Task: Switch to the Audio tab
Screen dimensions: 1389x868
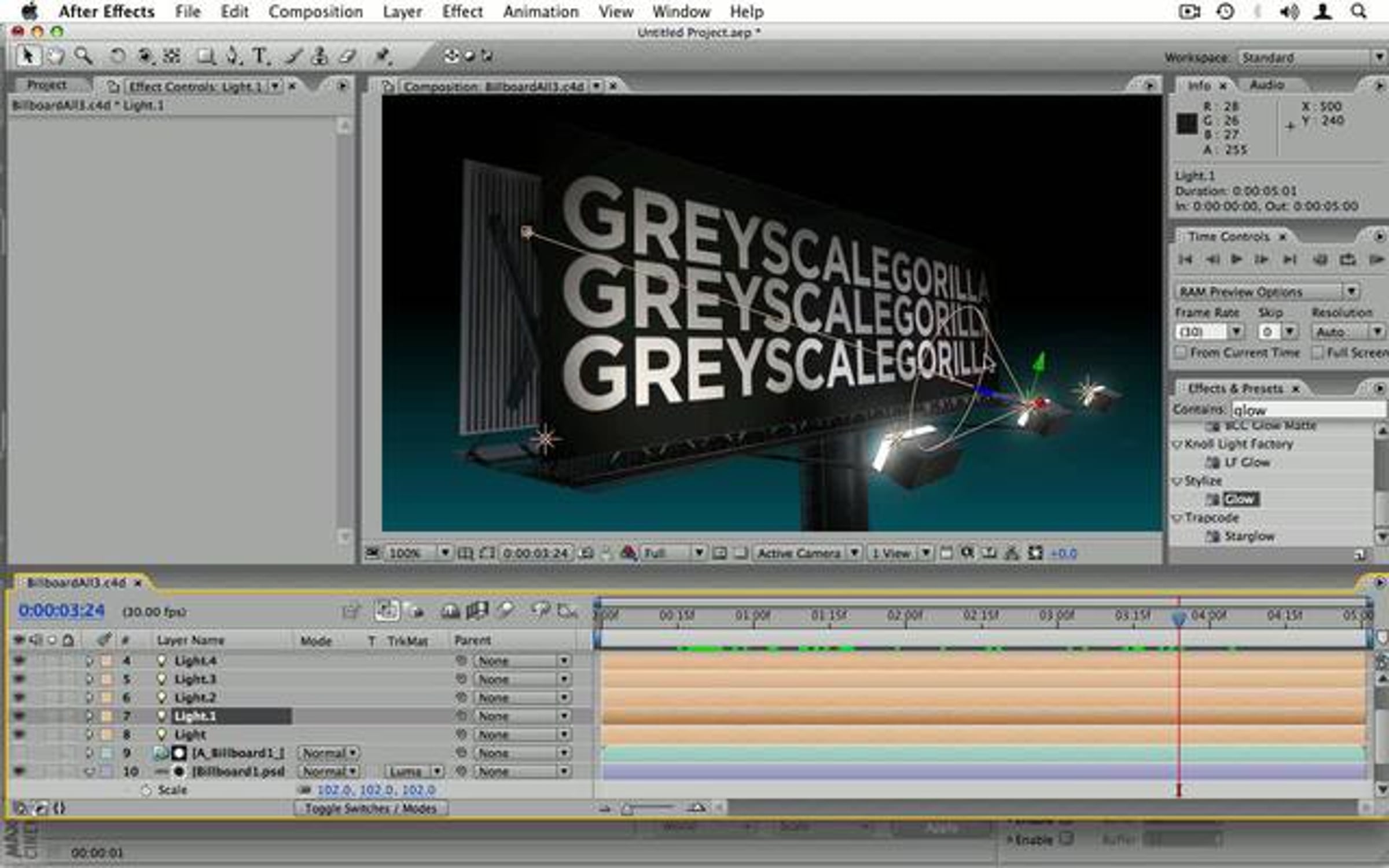Action: tap(1266, 85)
